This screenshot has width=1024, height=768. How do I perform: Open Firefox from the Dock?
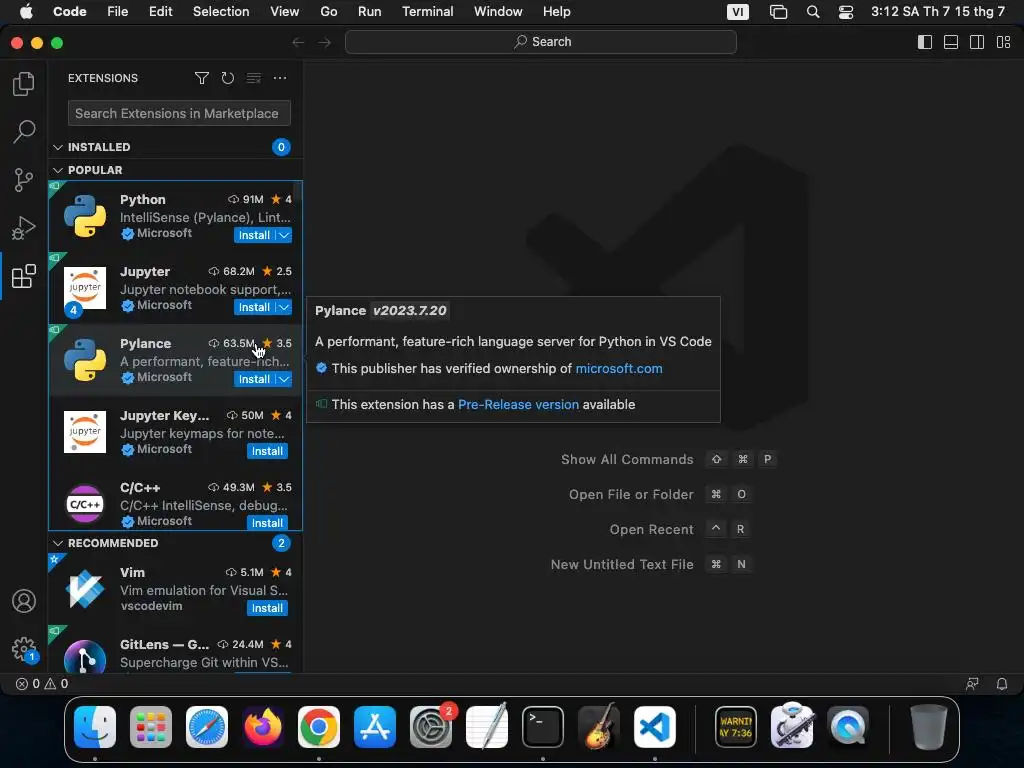263,727
